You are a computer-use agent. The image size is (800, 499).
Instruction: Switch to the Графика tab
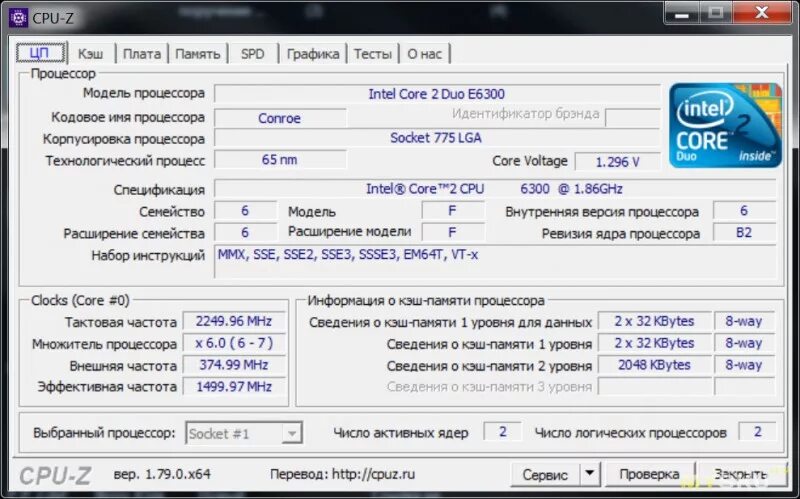click(313, 54)
